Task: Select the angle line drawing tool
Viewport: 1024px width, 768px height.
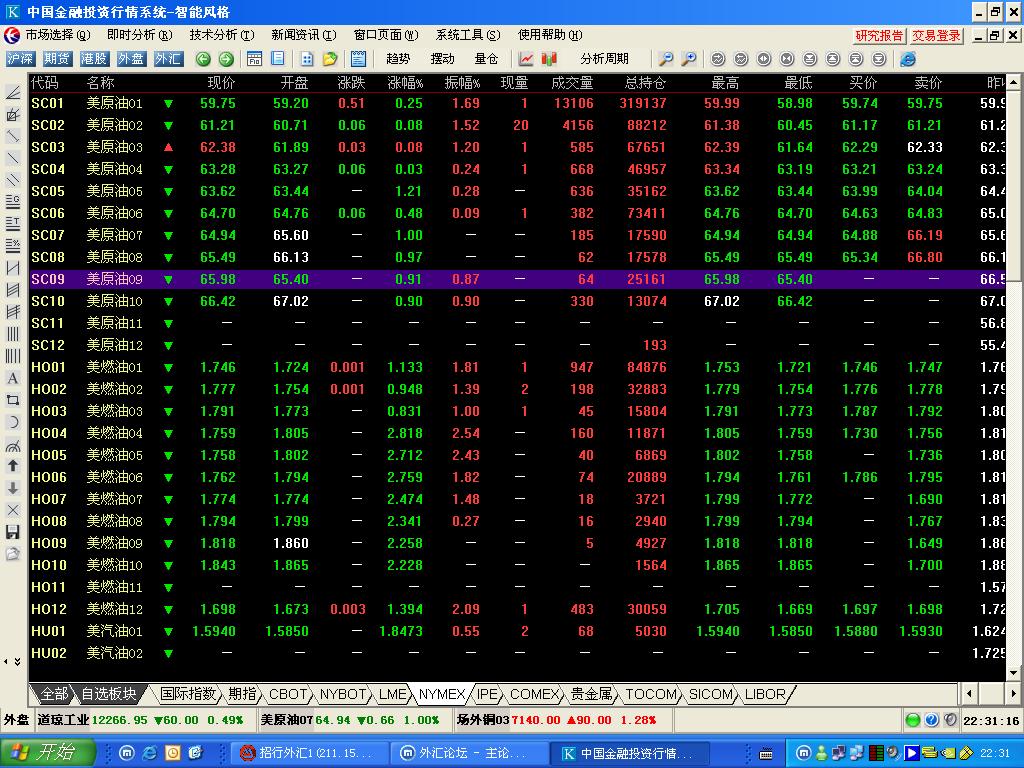Action: [12, 93]
